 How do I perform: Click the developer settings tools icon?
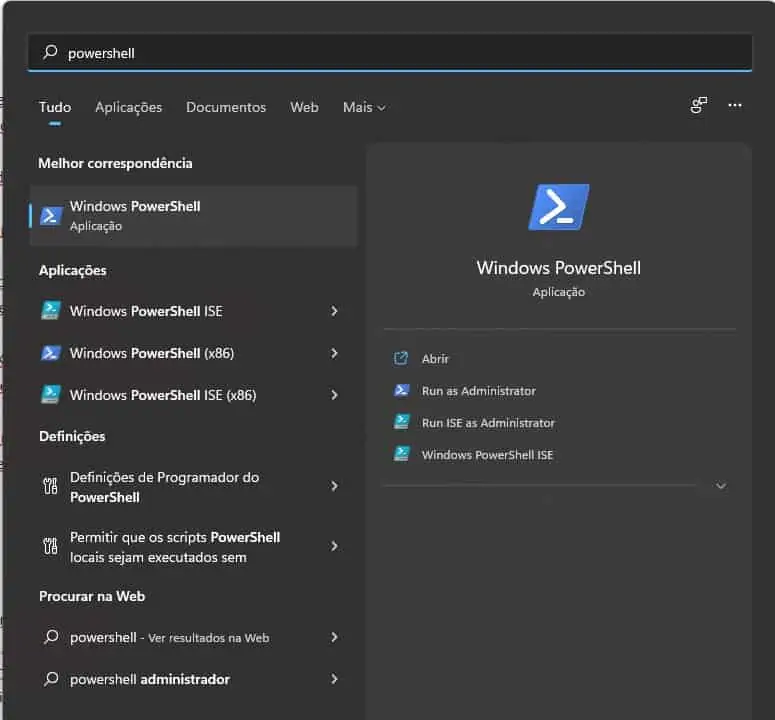click(x=51, y=487)
